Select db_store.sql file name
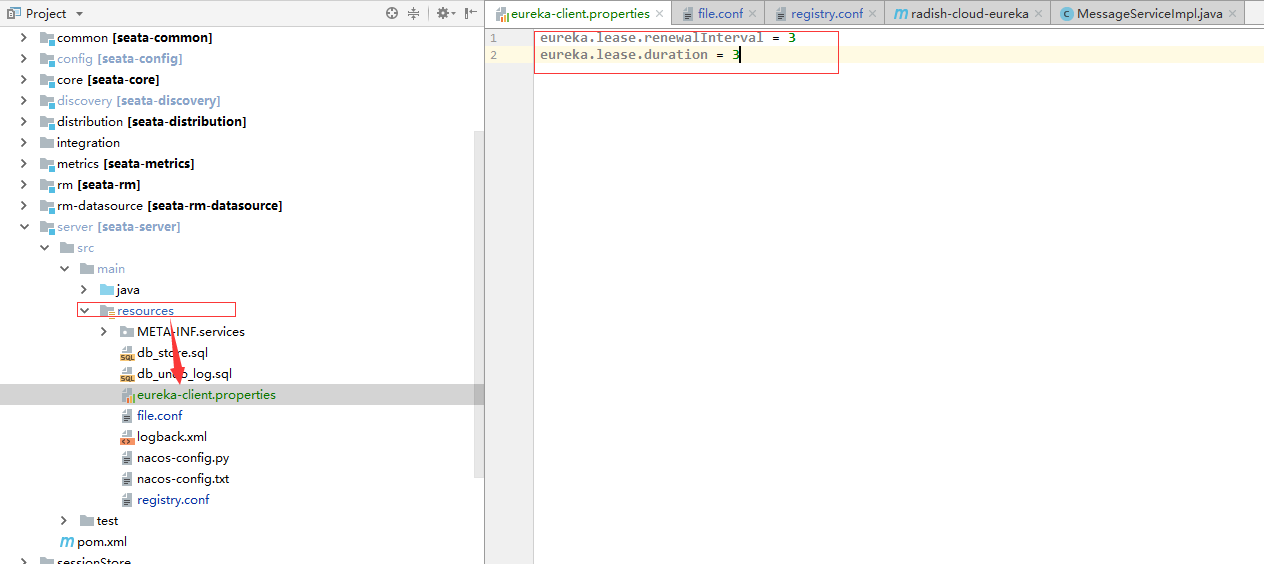Viewport: 1264px width, 564px height. (172, 352)
